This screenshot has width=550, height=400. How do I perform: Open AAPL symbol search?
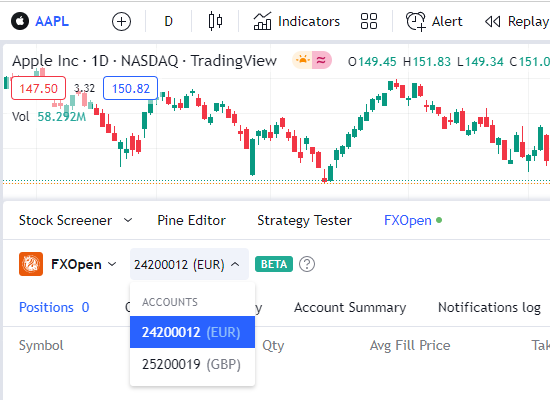pyautogui.click(x=52, y=21)
